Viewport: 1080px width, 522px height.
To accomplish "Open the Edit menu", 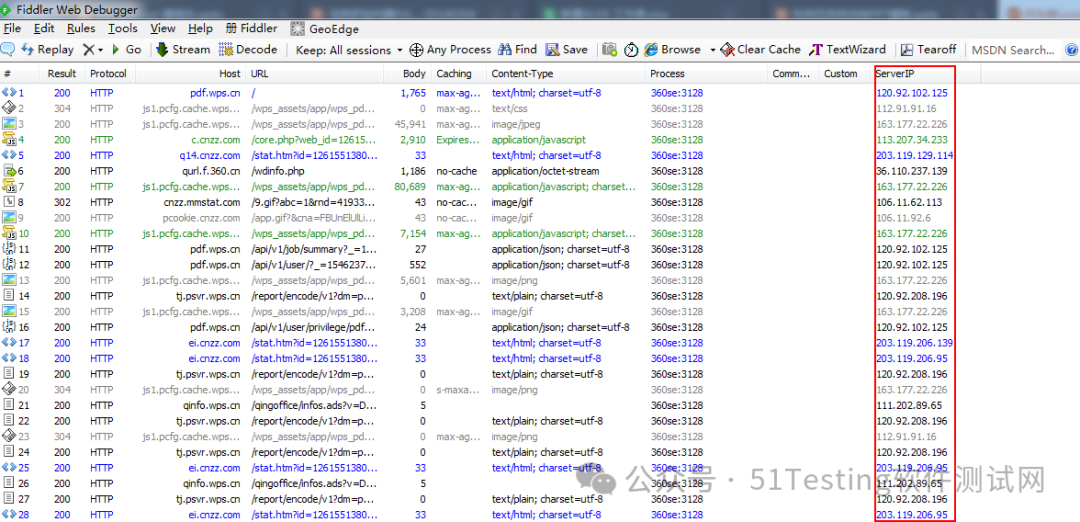I will 44,29.
